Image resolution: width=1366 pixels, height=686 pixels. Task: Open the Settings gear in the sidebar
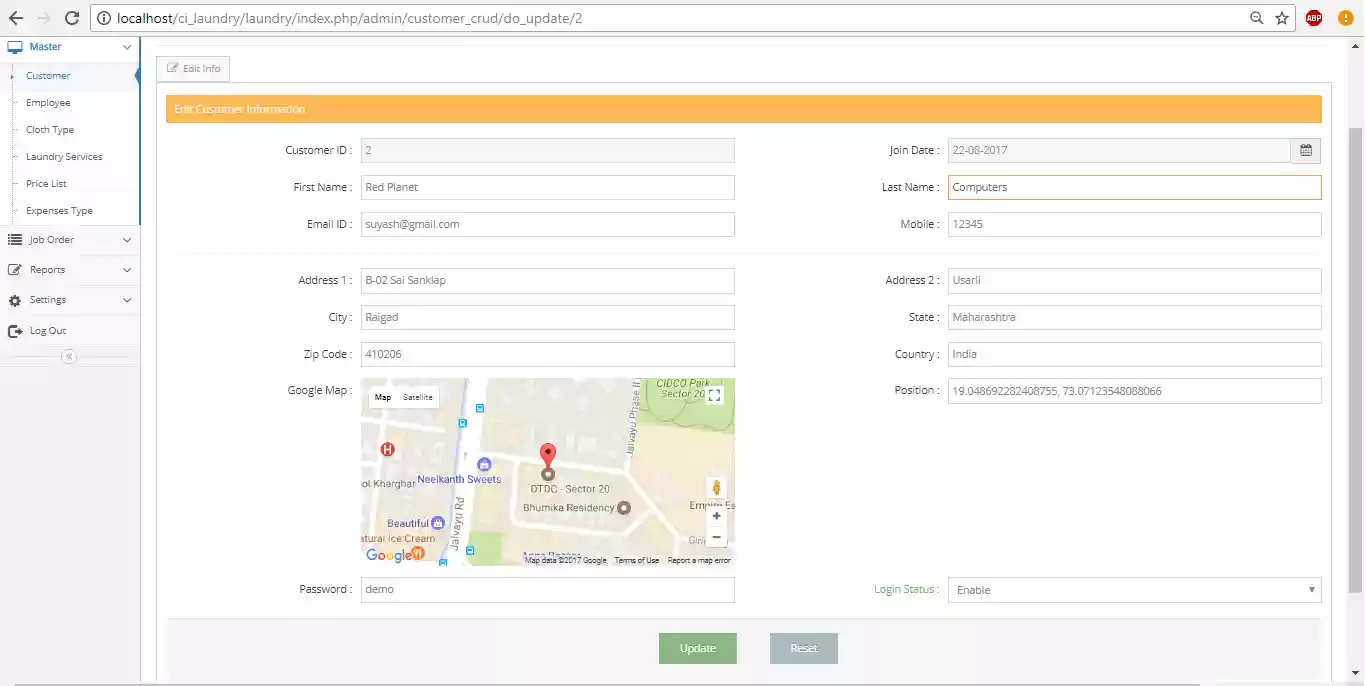[x=16, y=300]
